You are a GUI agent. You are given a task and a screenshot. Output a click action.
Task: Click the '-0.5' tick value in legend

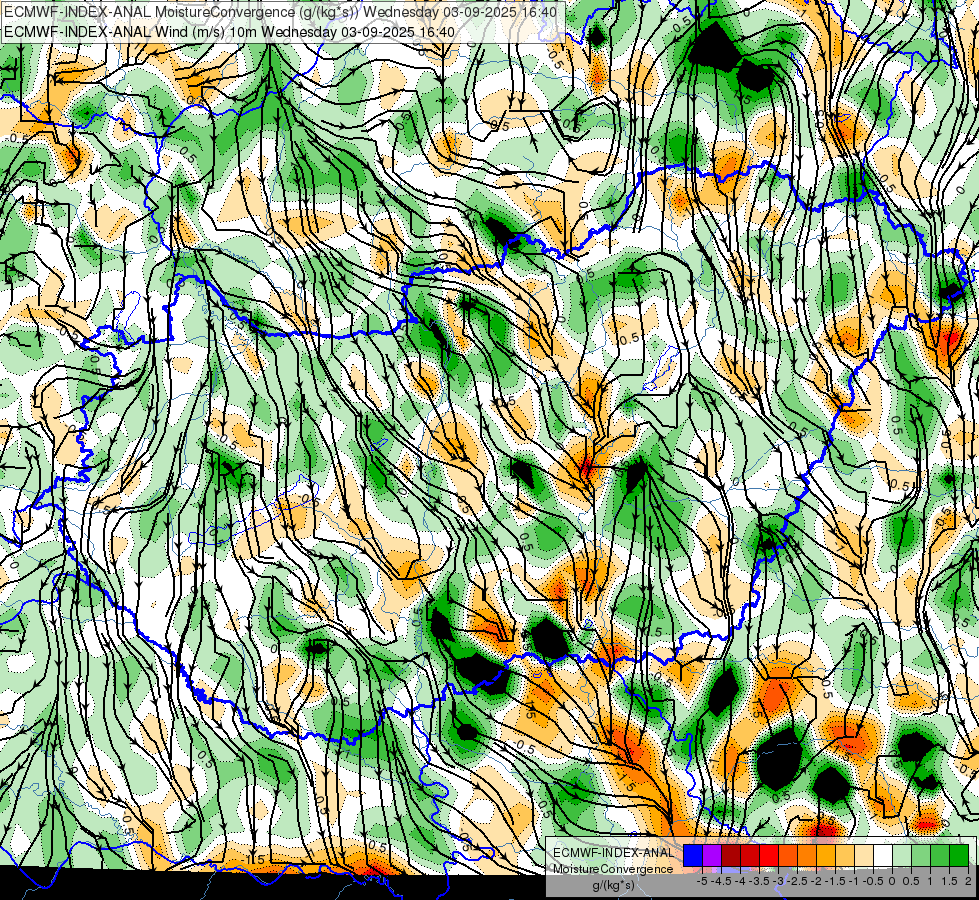[873, 881]
